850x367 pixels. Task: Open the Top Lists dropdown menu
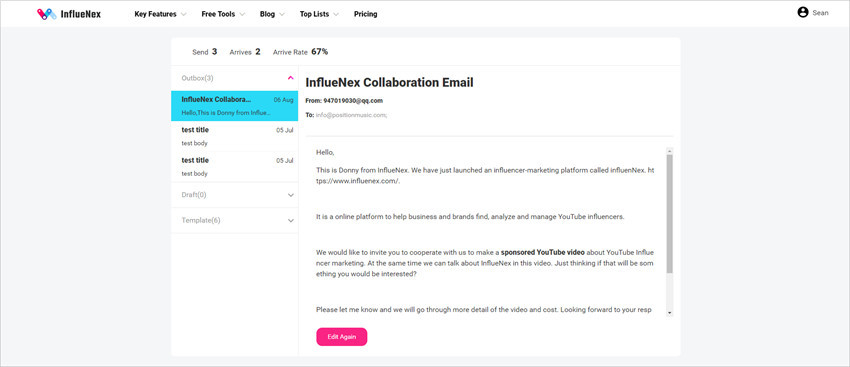(319, 14)
